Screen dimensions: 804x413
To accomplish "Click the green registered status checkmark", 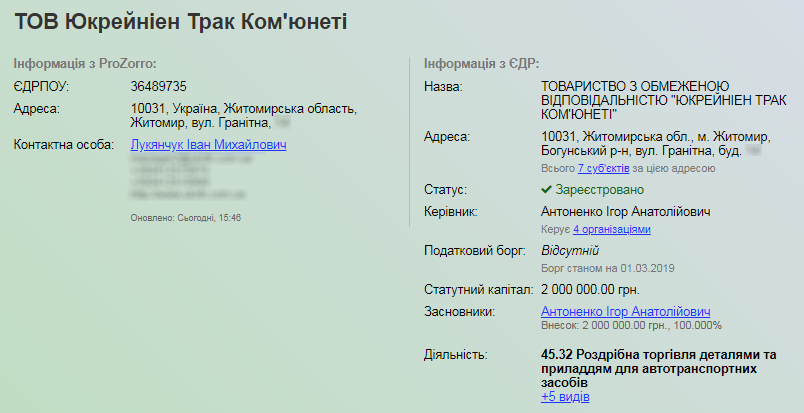I will tap(546, 189).
